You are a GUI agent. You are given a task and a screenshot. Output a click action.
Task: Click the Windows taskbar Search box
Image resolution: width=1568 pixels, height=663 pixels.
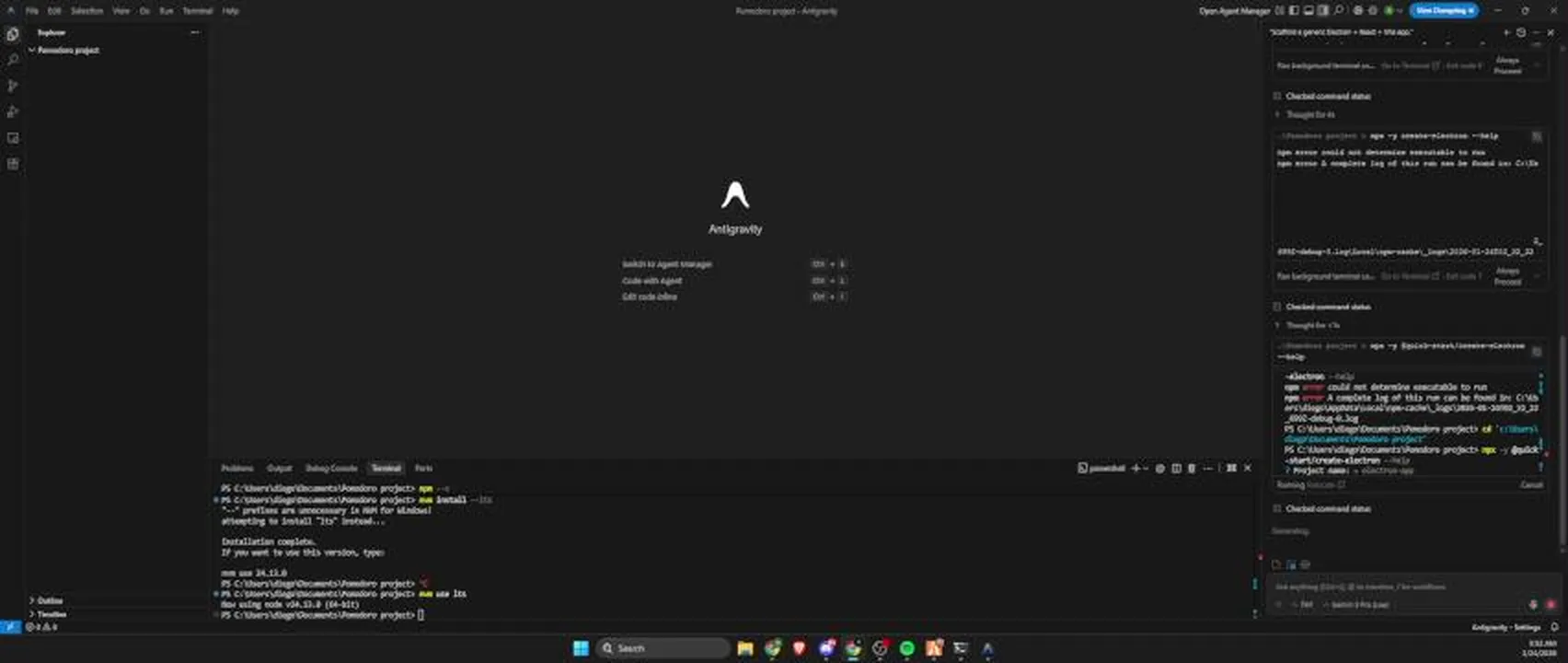(x=663, y=648)
